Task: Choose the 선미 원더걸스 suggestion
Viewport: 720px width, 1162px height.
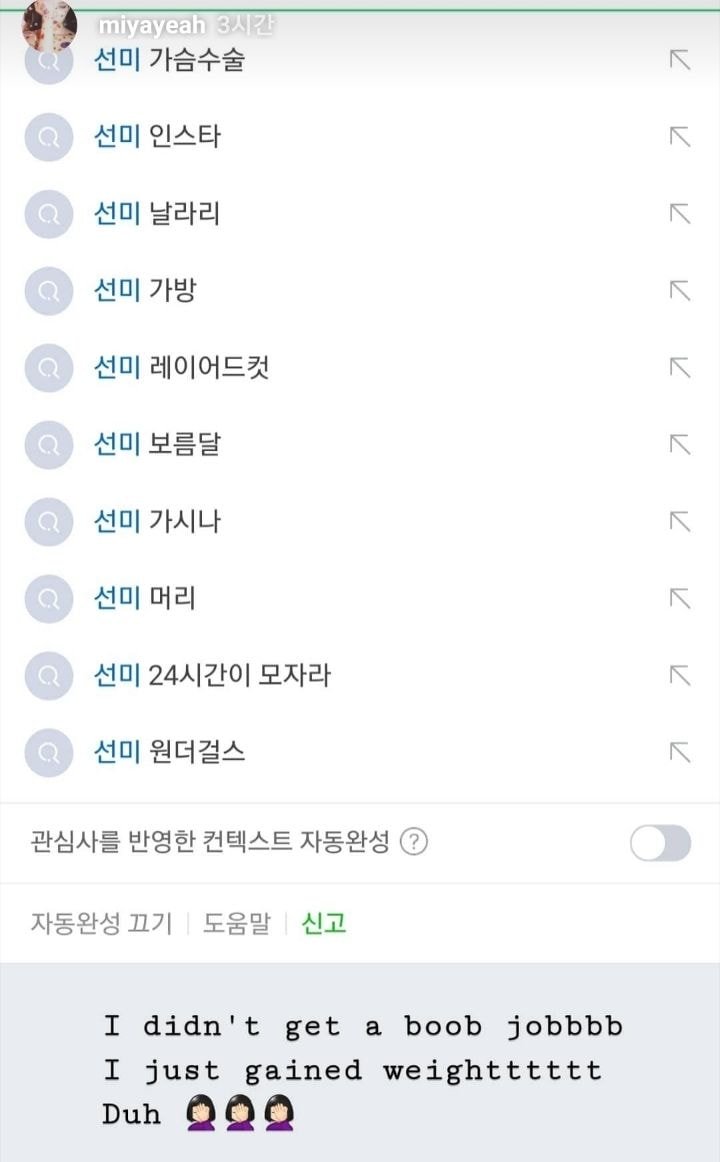Action: coord(169,752)
